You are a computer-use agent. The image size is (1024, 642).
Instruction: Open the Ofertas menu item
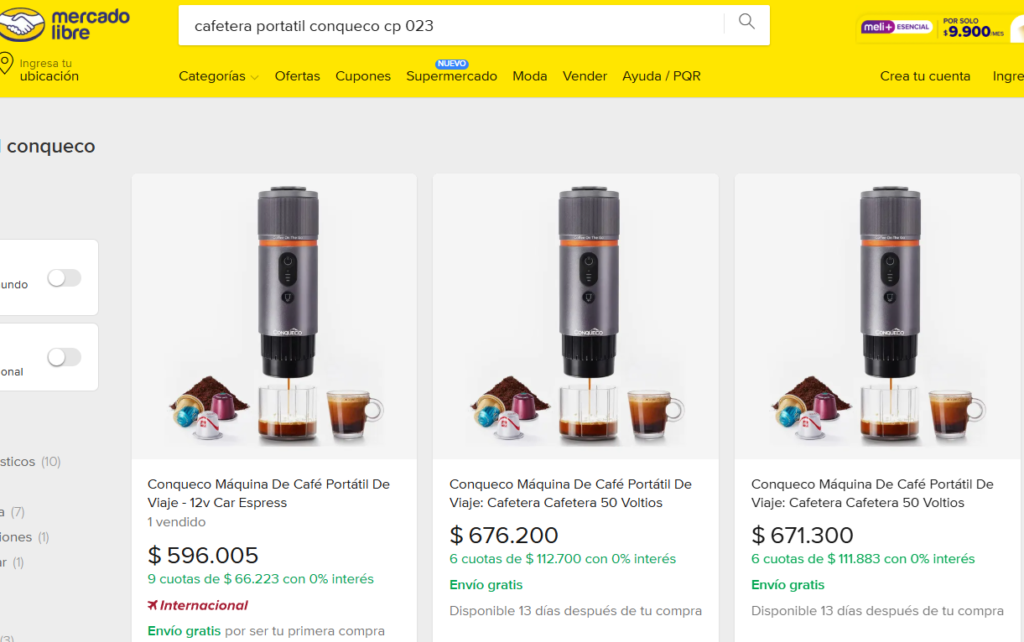pyautogui.click(x=297, y=76)
